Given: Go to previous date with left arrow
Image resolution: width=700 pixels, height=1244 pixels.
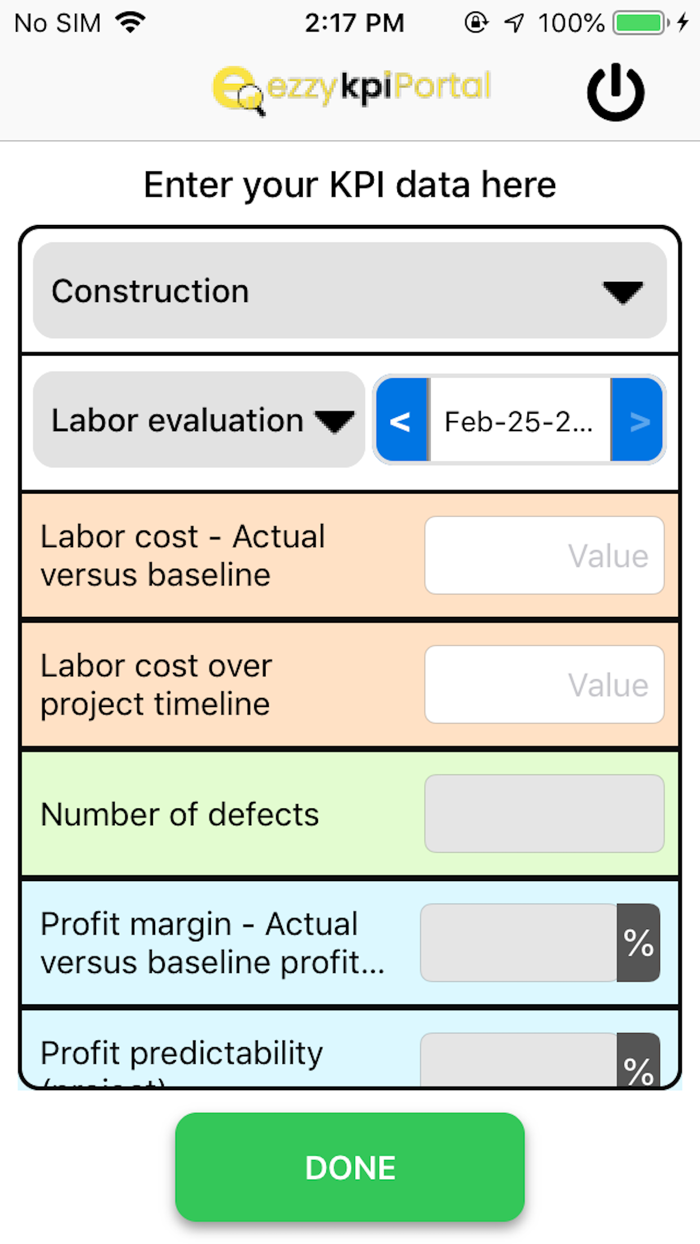Looking at the screenshot, I should 400,421.
